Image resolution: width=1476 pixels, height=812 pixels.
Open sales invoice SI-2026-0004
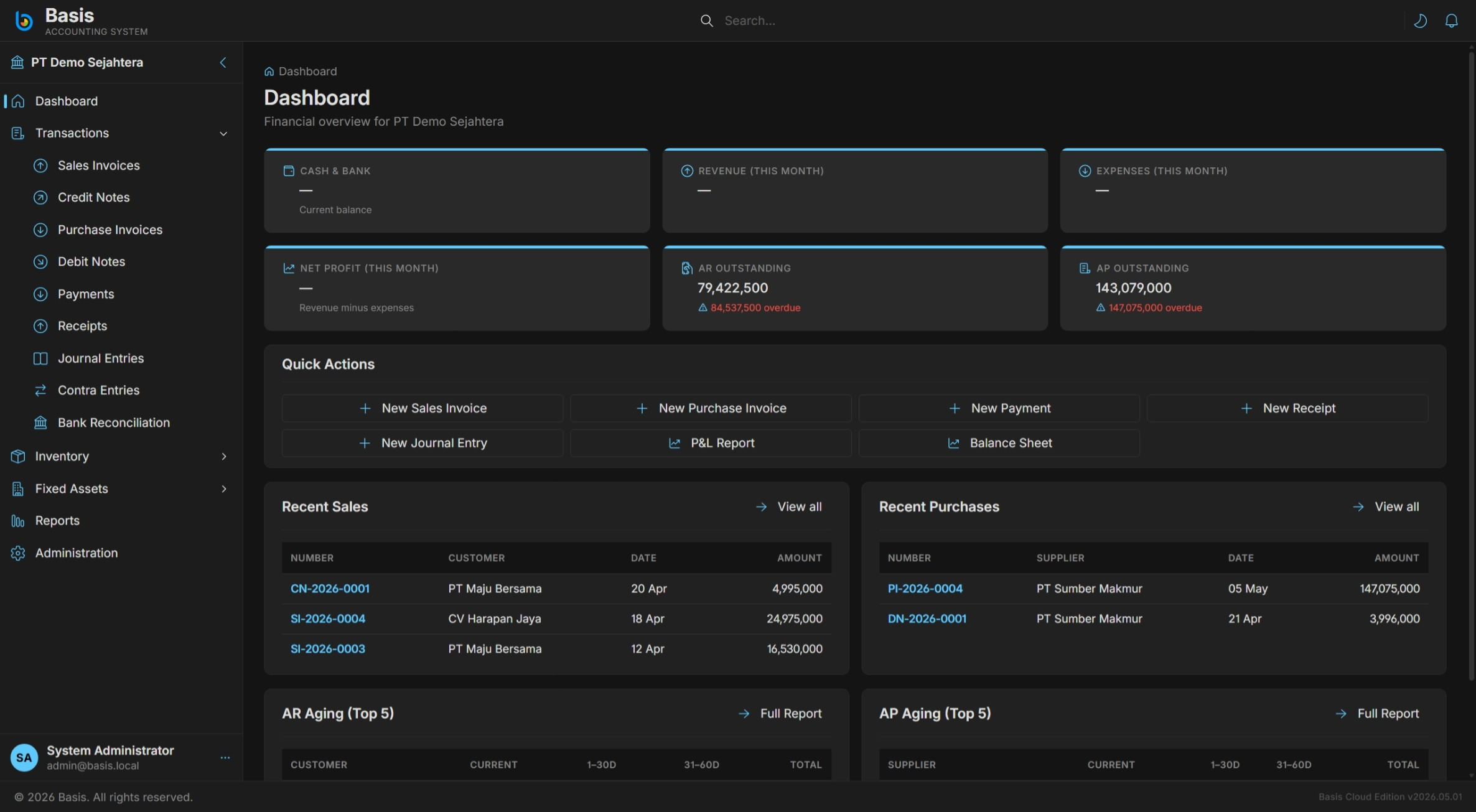tap(328, 618)
